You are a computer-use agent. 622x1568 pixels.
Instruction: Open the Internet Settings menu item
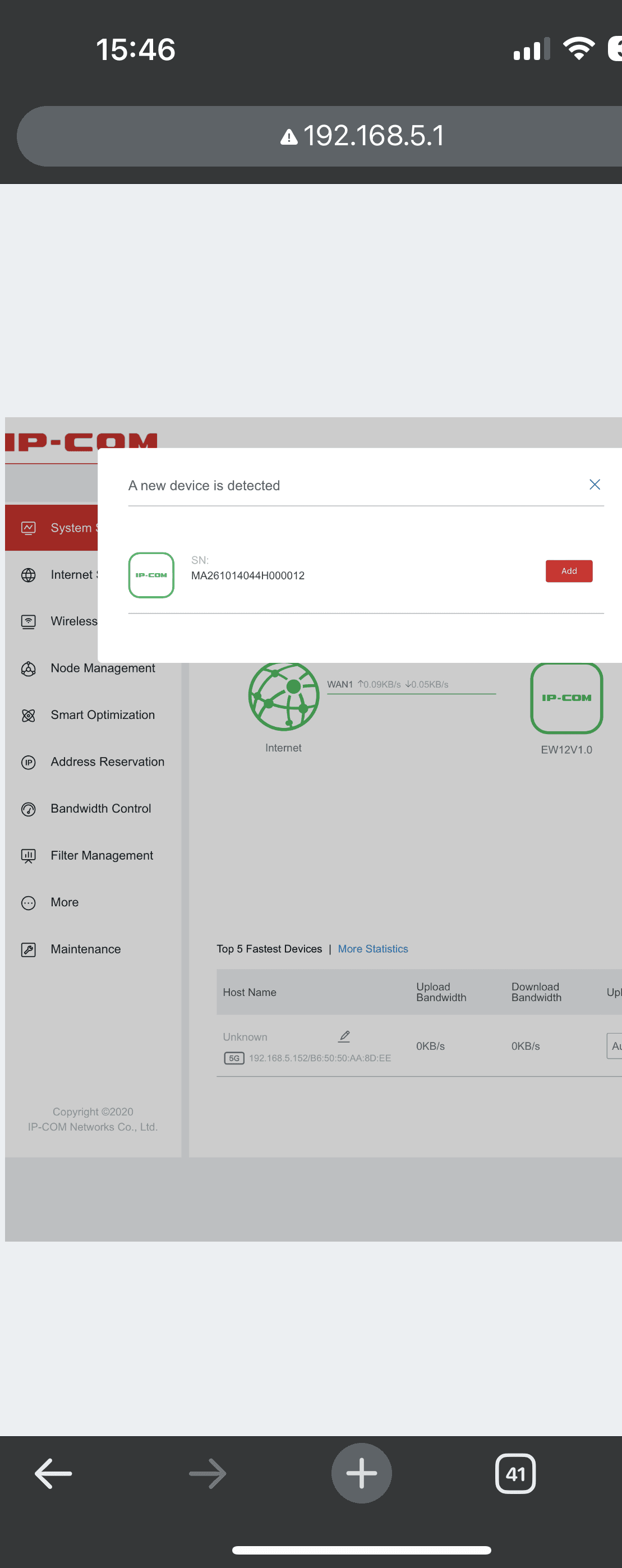[51, 575]
